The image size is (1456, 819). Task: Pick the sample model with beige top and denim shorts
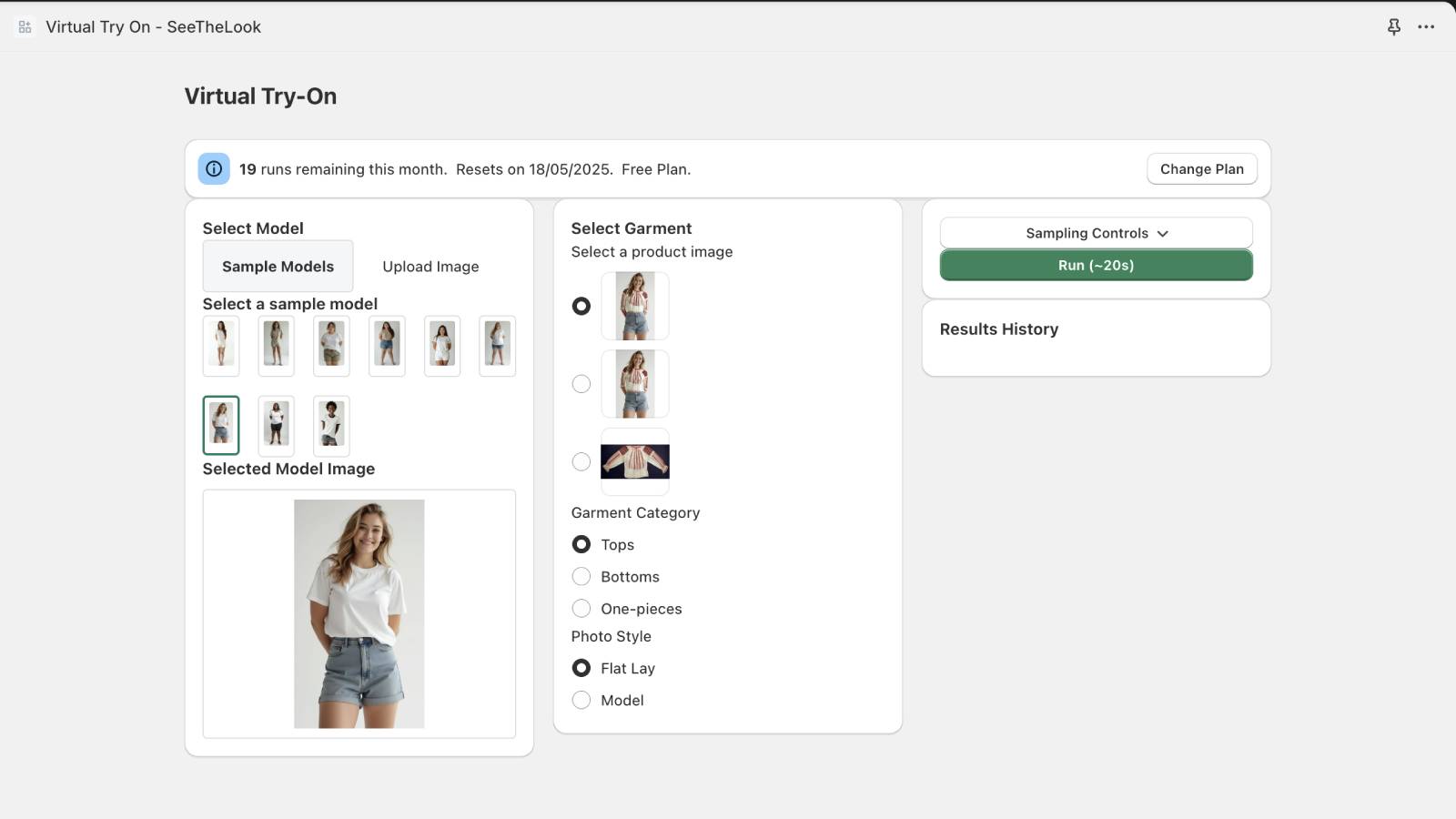[x=387, y=346]
